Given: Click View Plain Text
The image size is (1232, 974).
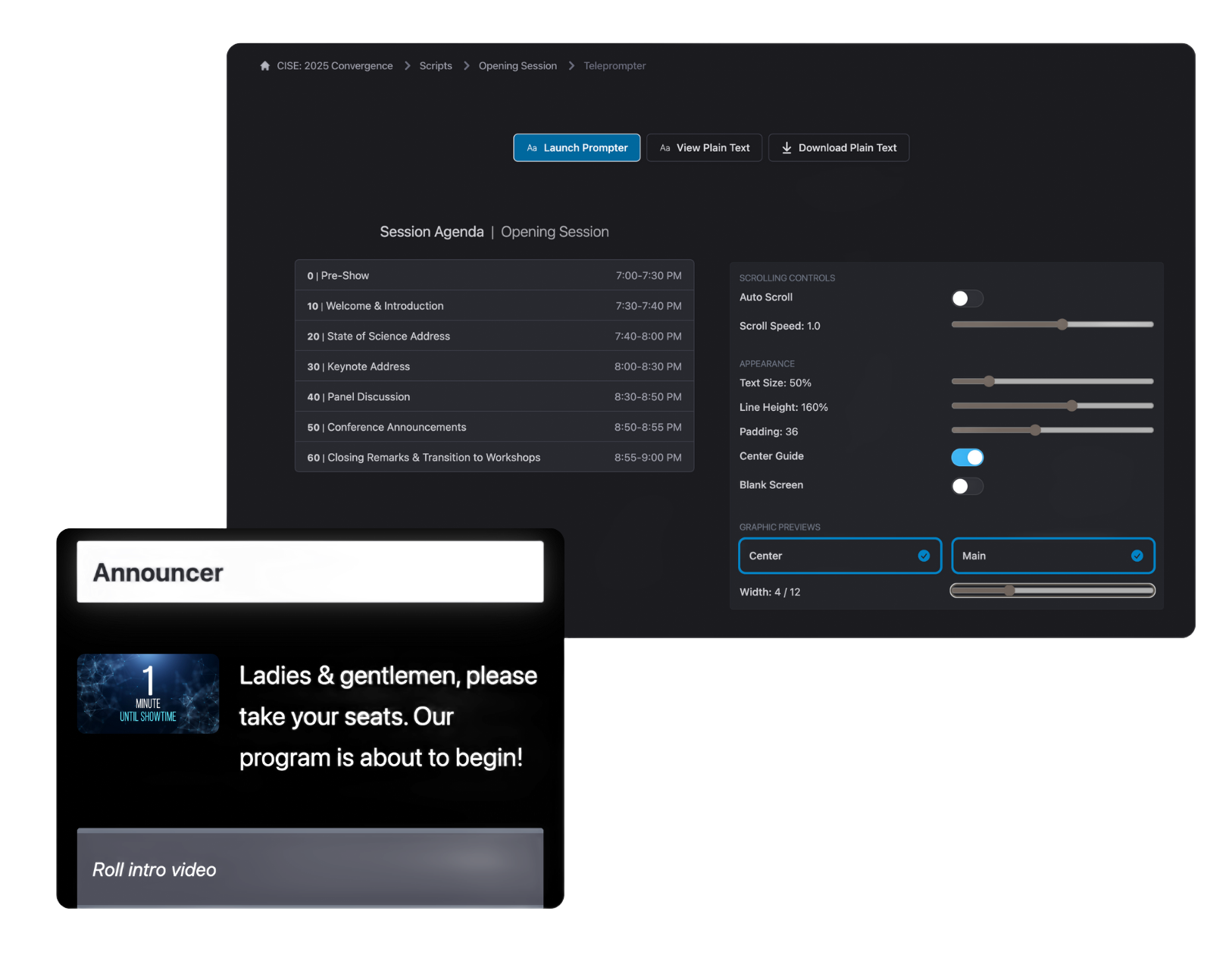Looking at the screenshot, I should (704, 148).
